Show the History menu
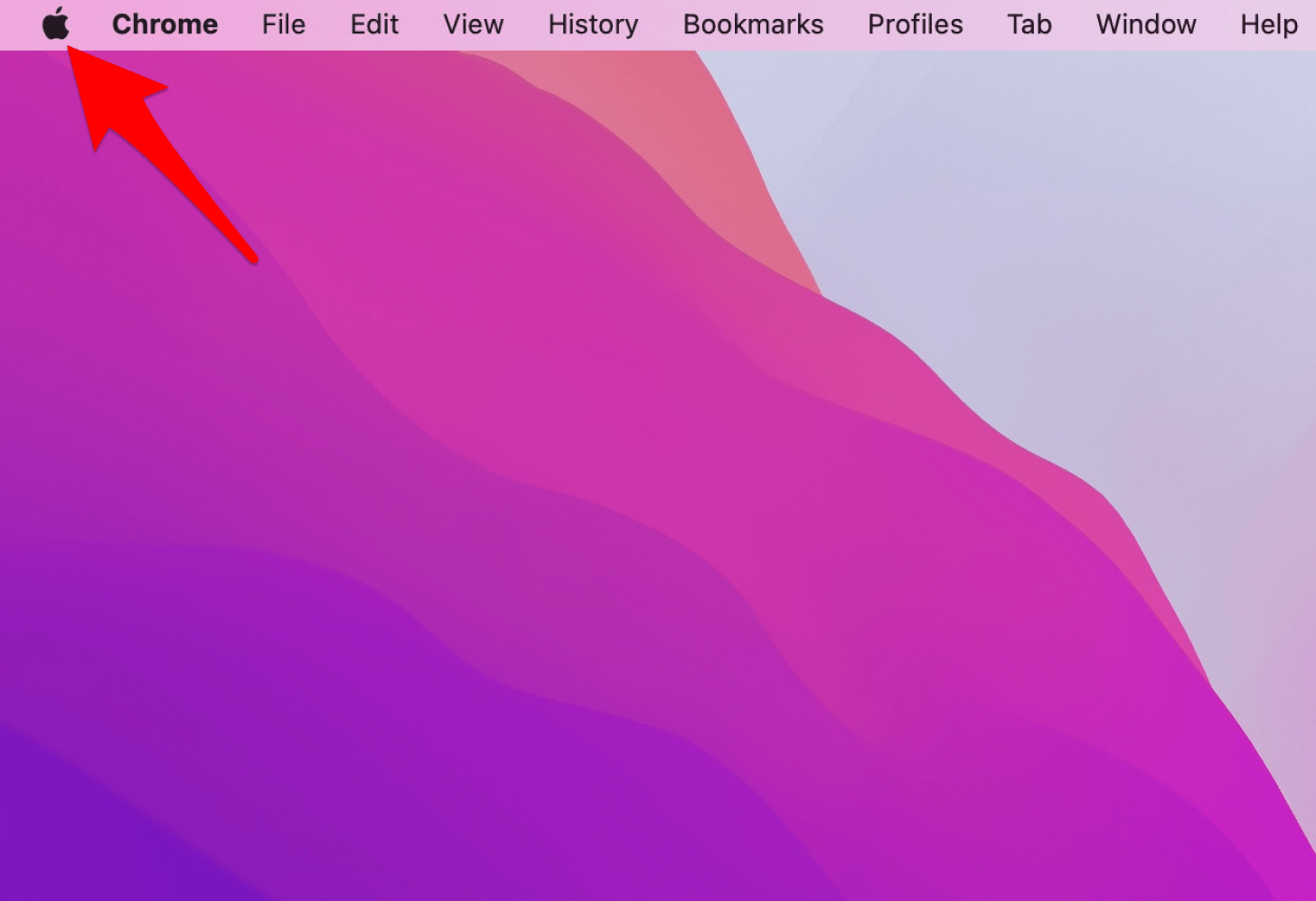 coord(593,24)
